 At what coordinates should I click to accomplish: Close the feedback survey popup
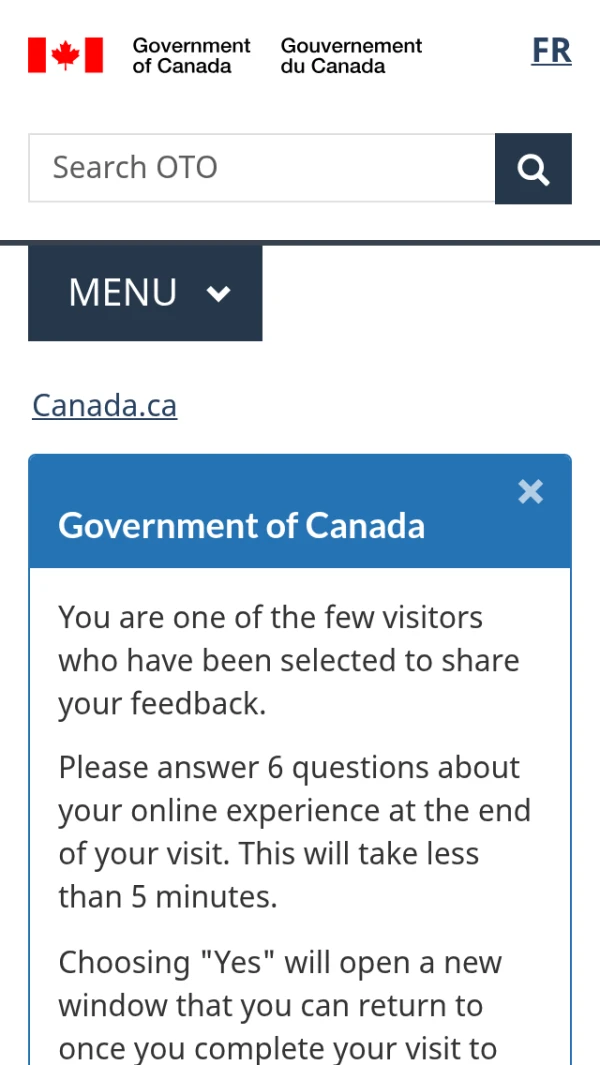530,492
